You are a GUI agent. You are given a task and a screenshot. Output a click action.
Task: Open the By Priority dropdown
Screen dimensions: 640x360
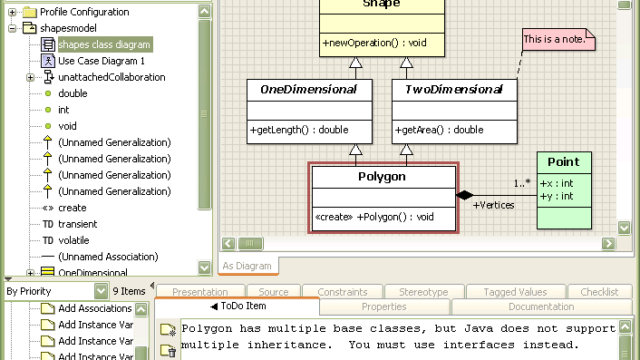pyautogui.click(x=100, y=291)
